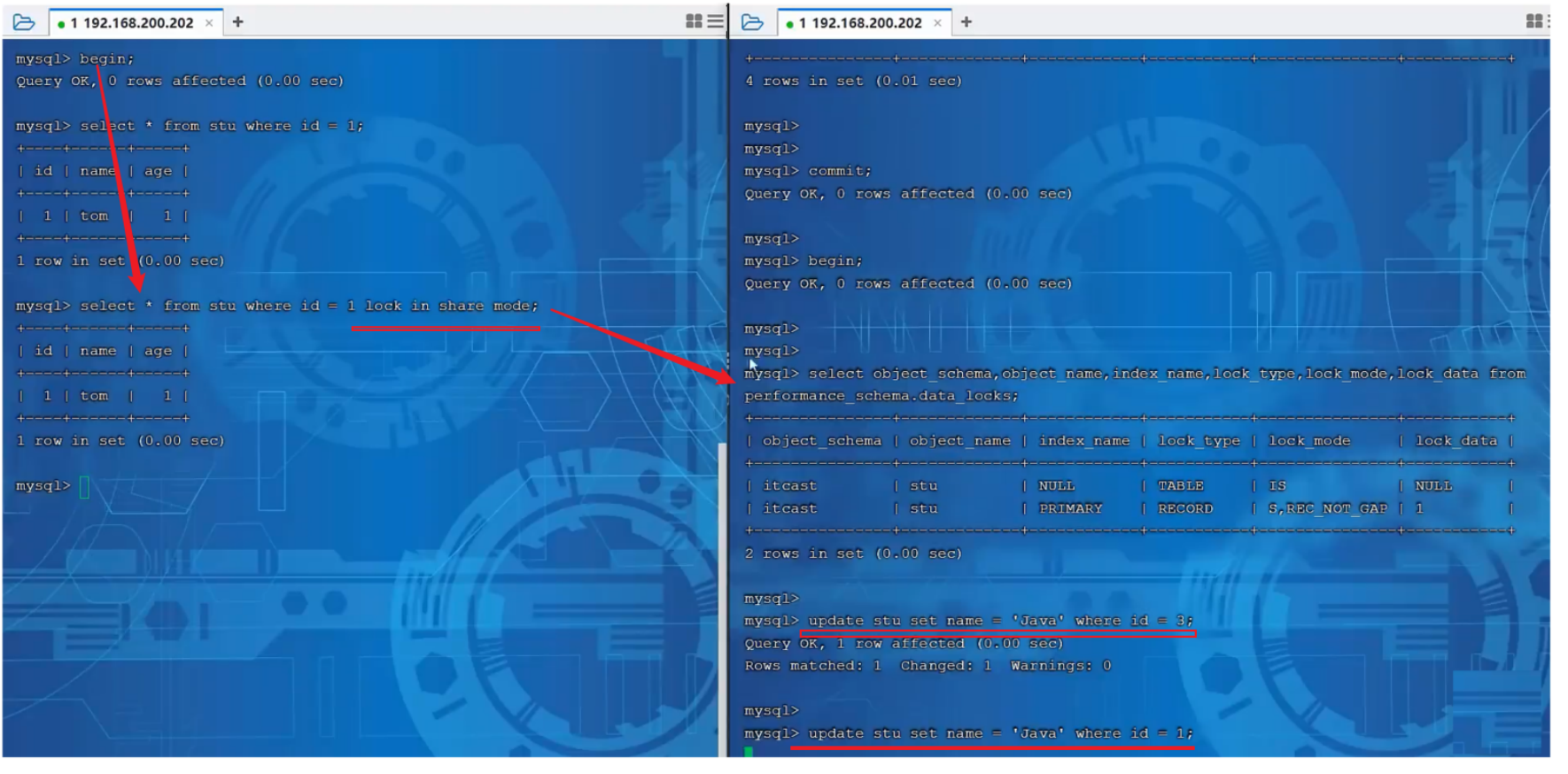
Task: Click 'S,REC_NOT_GAP' lock mode value
Action: pyautogui.click(x=1327, y=508)
